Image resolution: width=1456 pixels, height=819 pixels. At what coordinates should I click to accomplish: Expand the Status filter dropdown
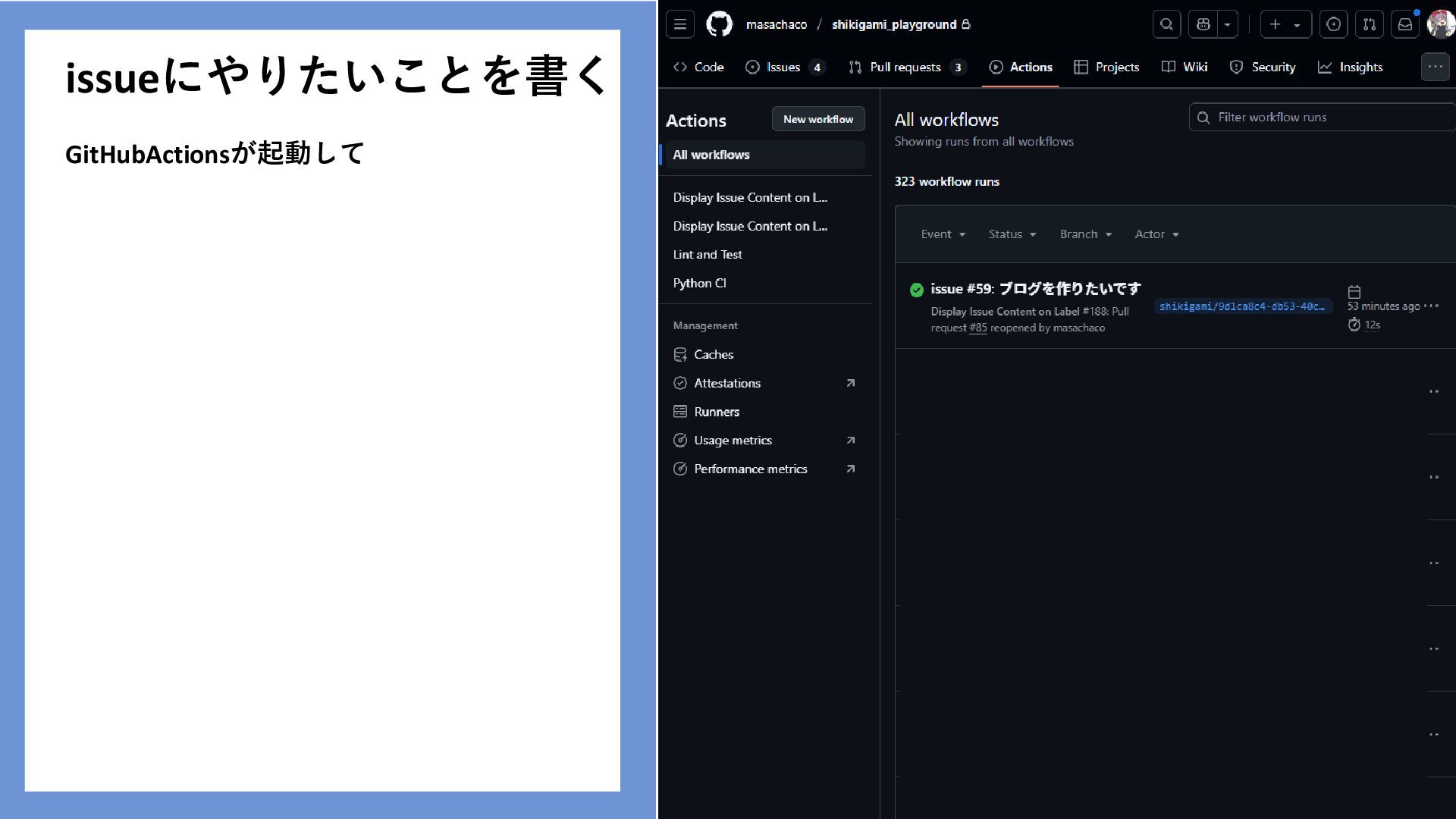click(1012, 234)
